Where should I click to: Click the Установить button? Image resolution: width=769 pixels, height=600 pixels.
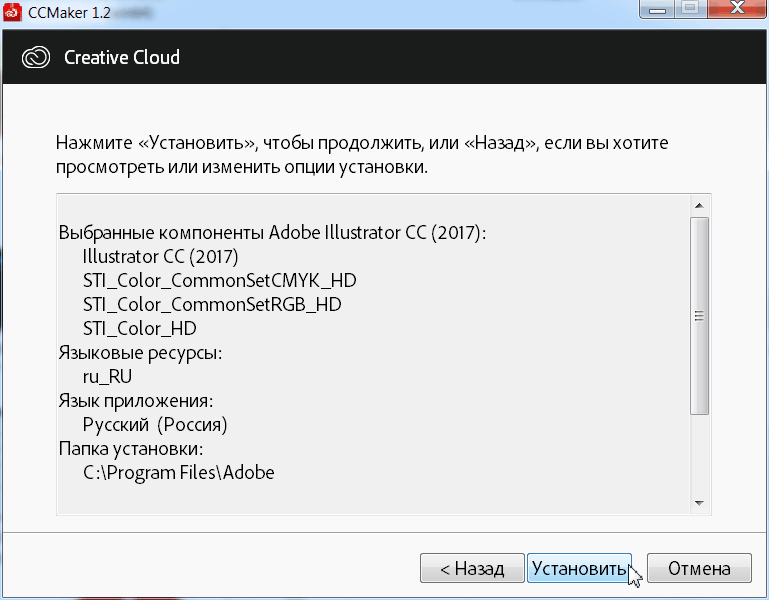pyautogui.click(x=579, y=568)
